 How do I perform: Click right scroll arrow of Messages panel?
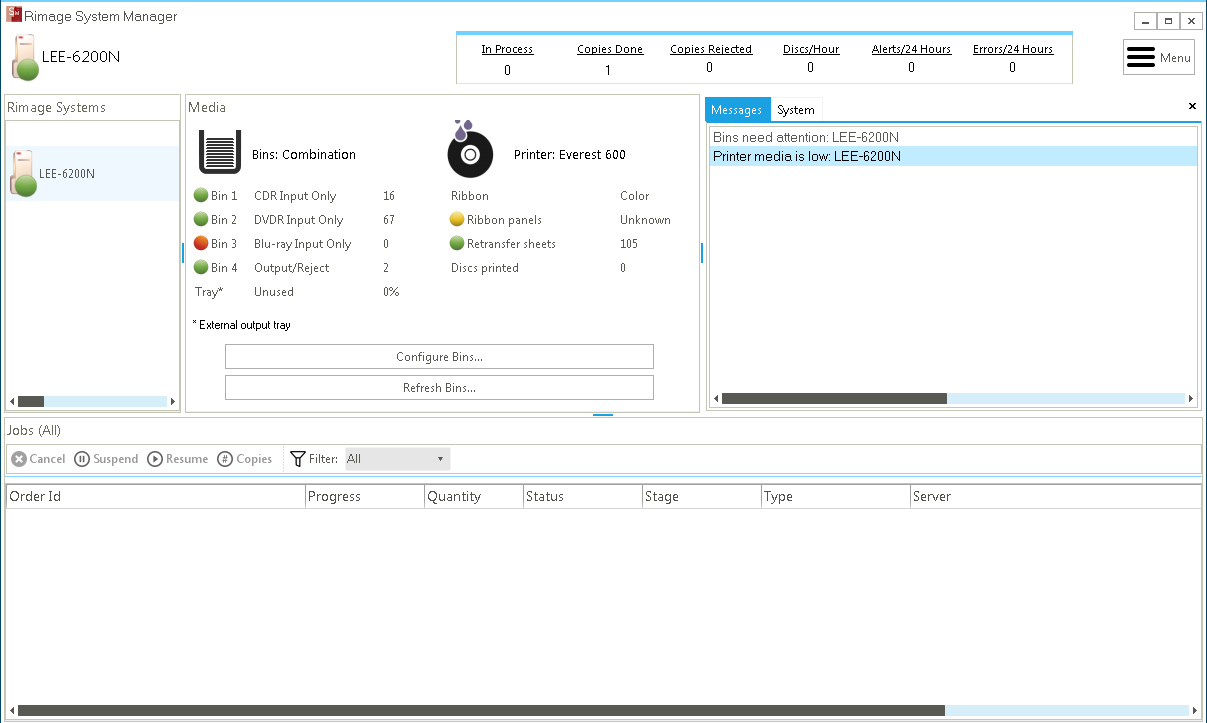coord(1191,399)
